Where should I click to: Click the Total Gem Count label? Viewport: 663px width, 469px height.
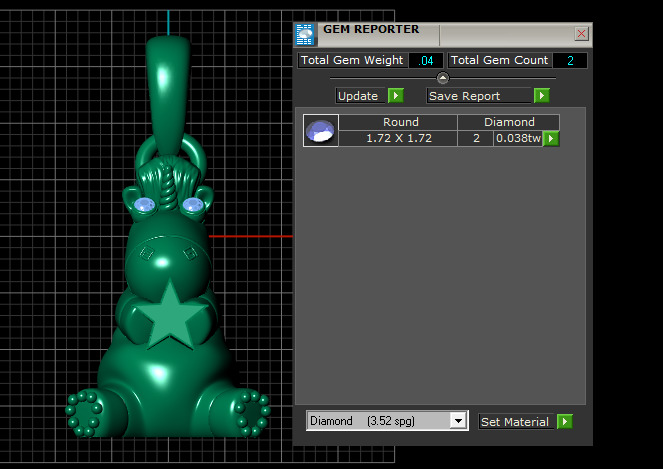tap(499, 60)
